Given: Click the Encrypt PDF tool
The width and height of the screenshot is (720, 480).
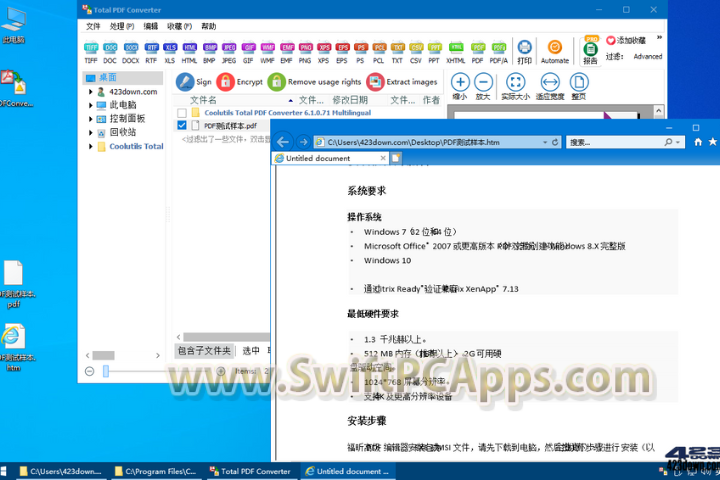Looking at the screenshot, I should (x=239, y=82).
